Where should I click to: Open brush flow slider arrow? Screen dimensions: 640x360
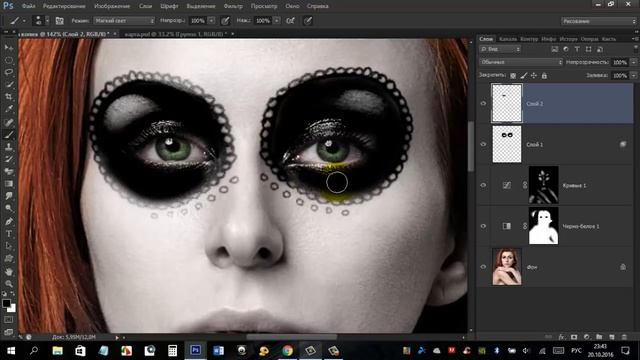click(276, 20)
